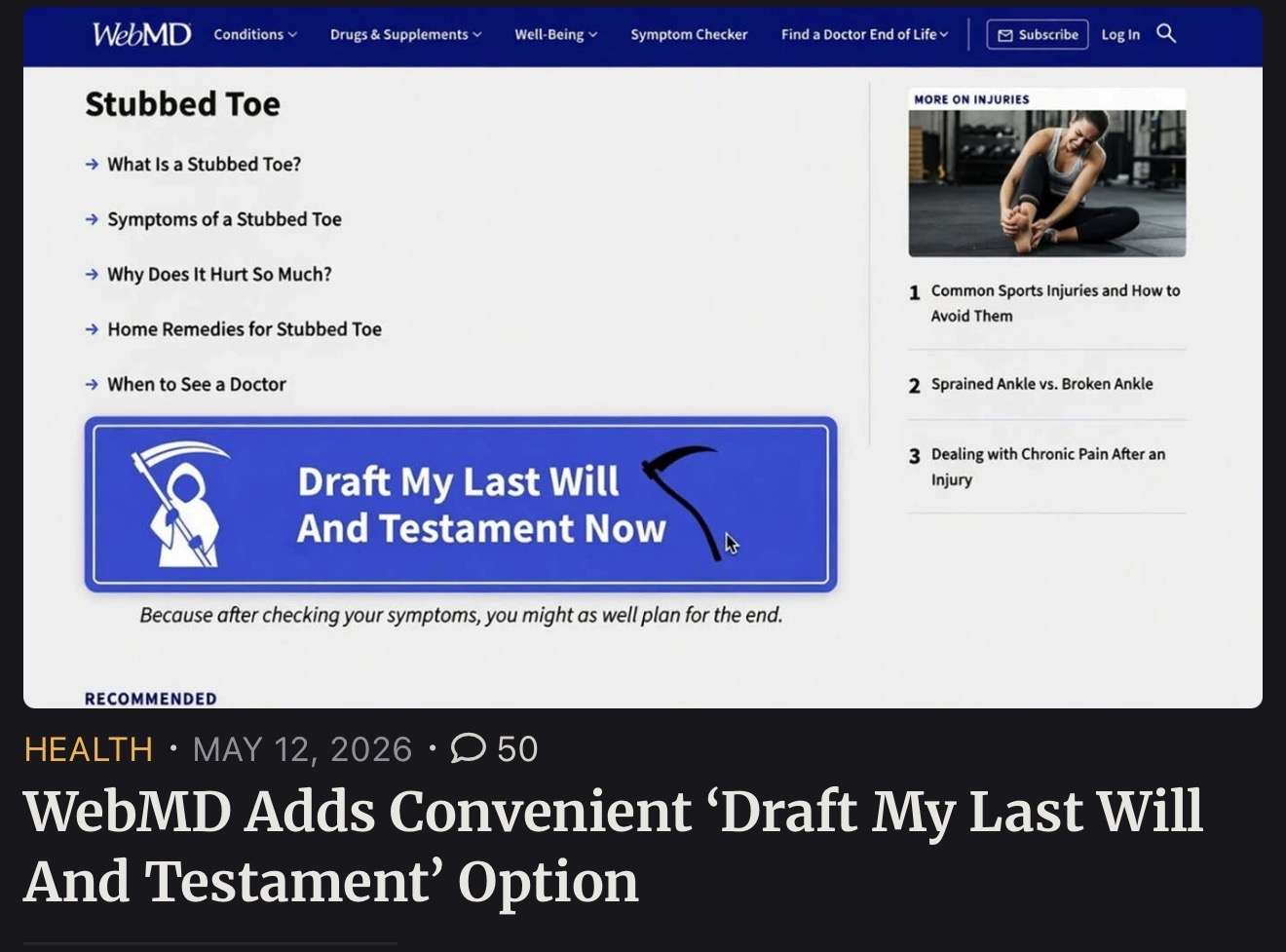
Task: Click the caption 'Because after checking your symptoms'
Action: (461, 615)
